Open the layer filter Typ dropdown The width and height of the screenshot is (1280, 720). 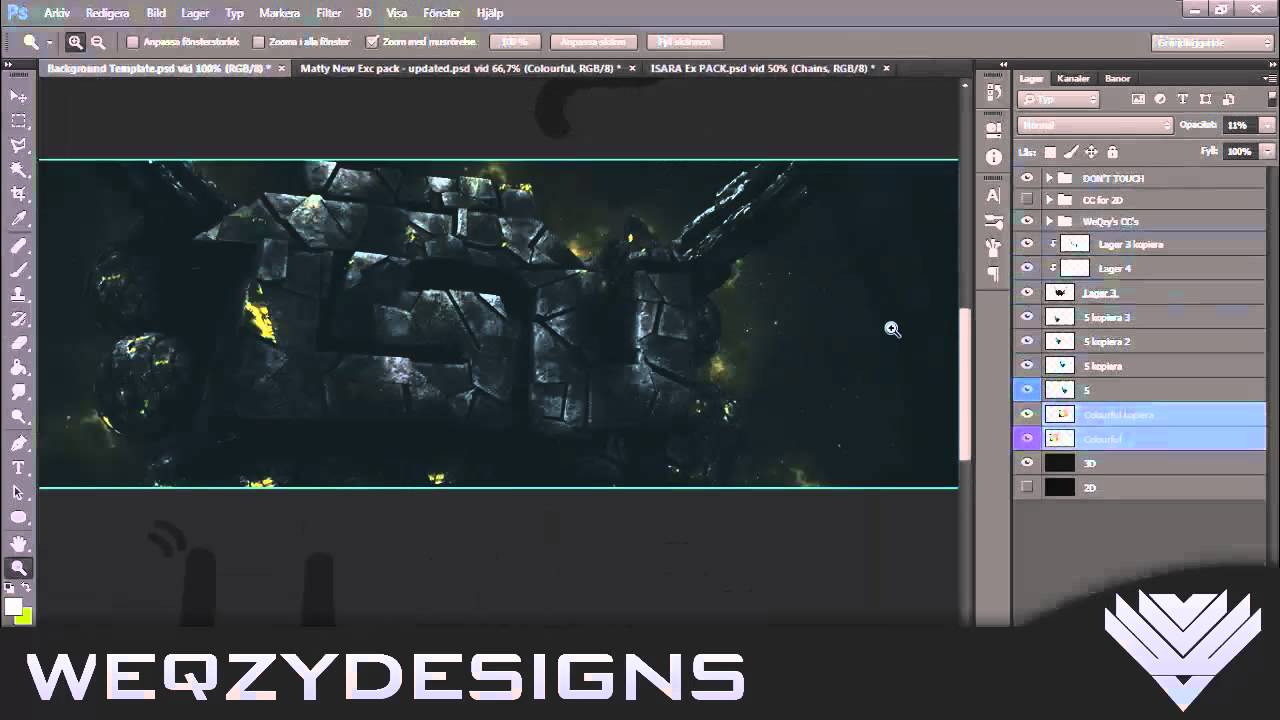[x=1059, y=99]
